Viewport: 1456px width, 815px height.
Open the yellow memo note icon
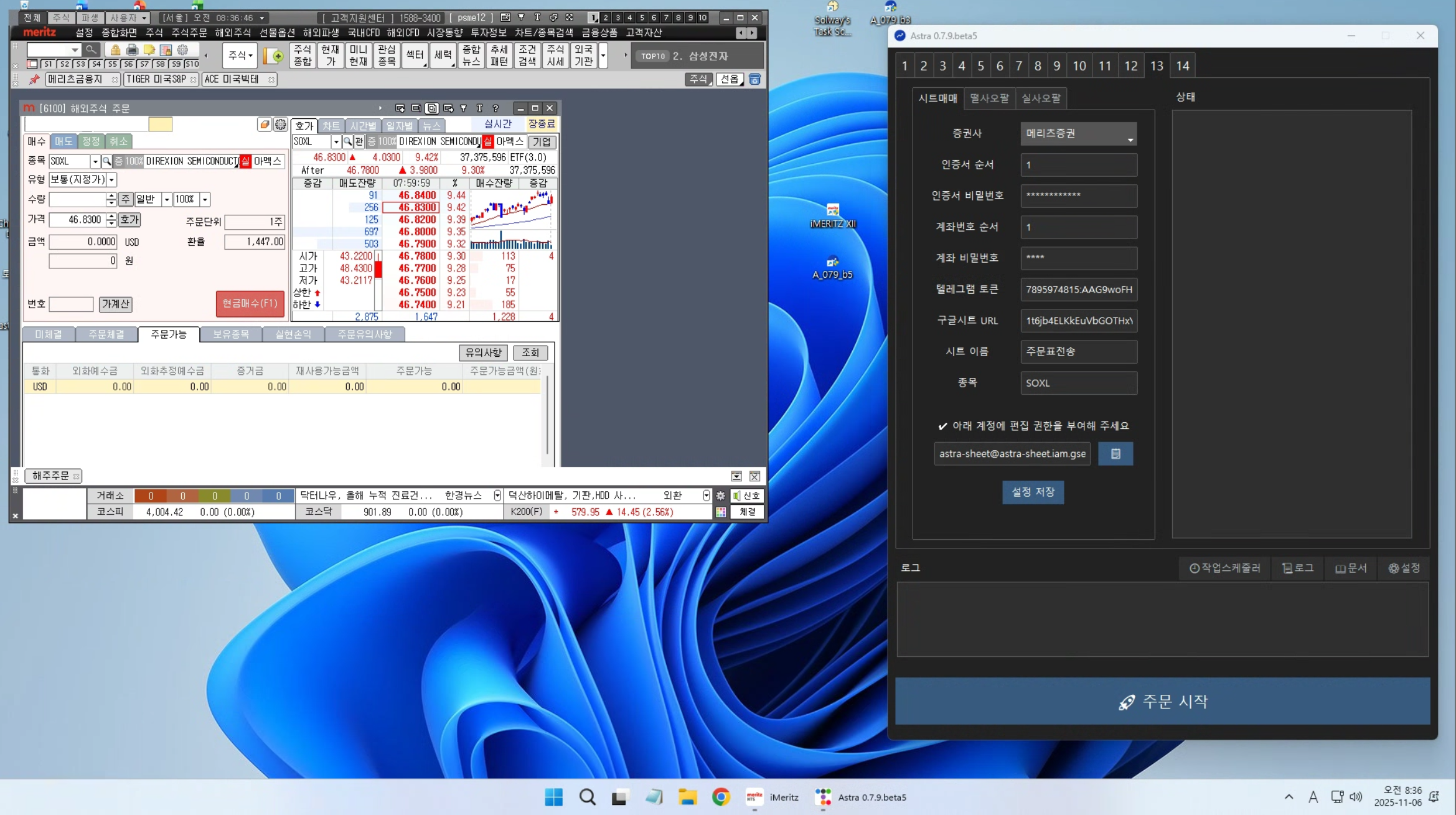tap(149, 50)
